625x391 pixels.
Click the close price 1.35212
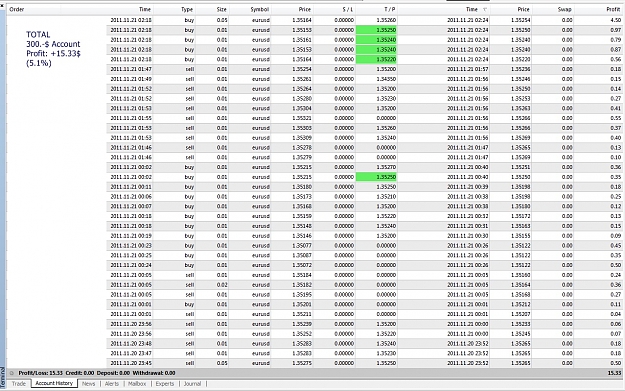[521, 304]
